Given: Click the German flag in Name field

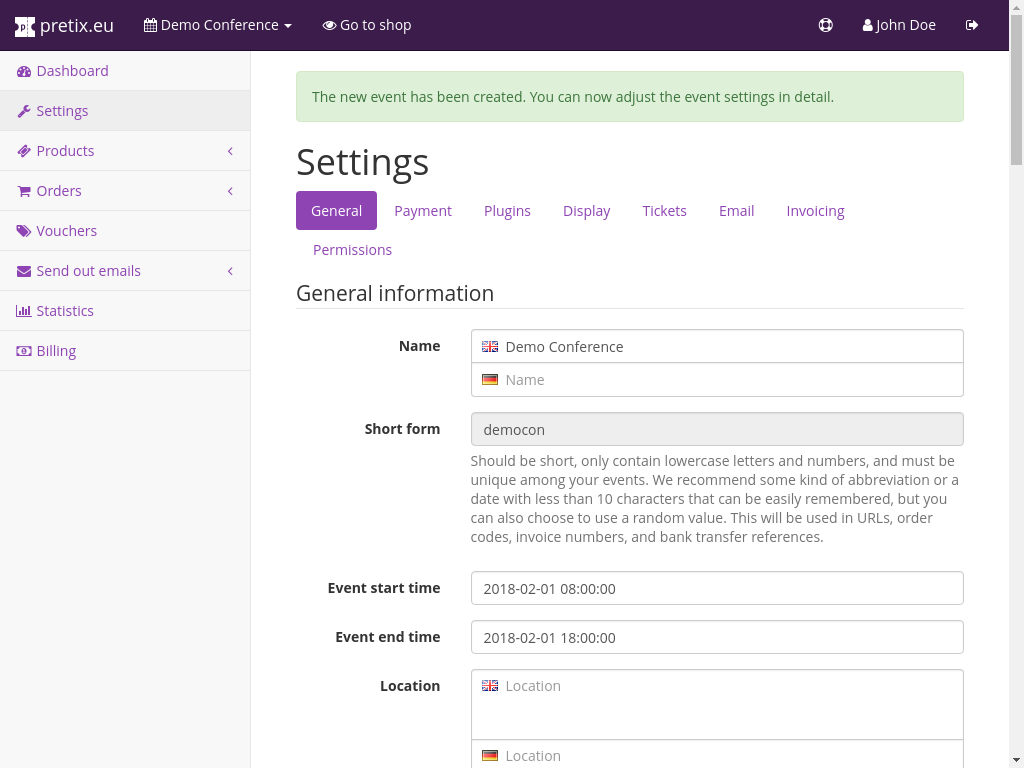Looking at the screenshot, I should tap(490, 379).
